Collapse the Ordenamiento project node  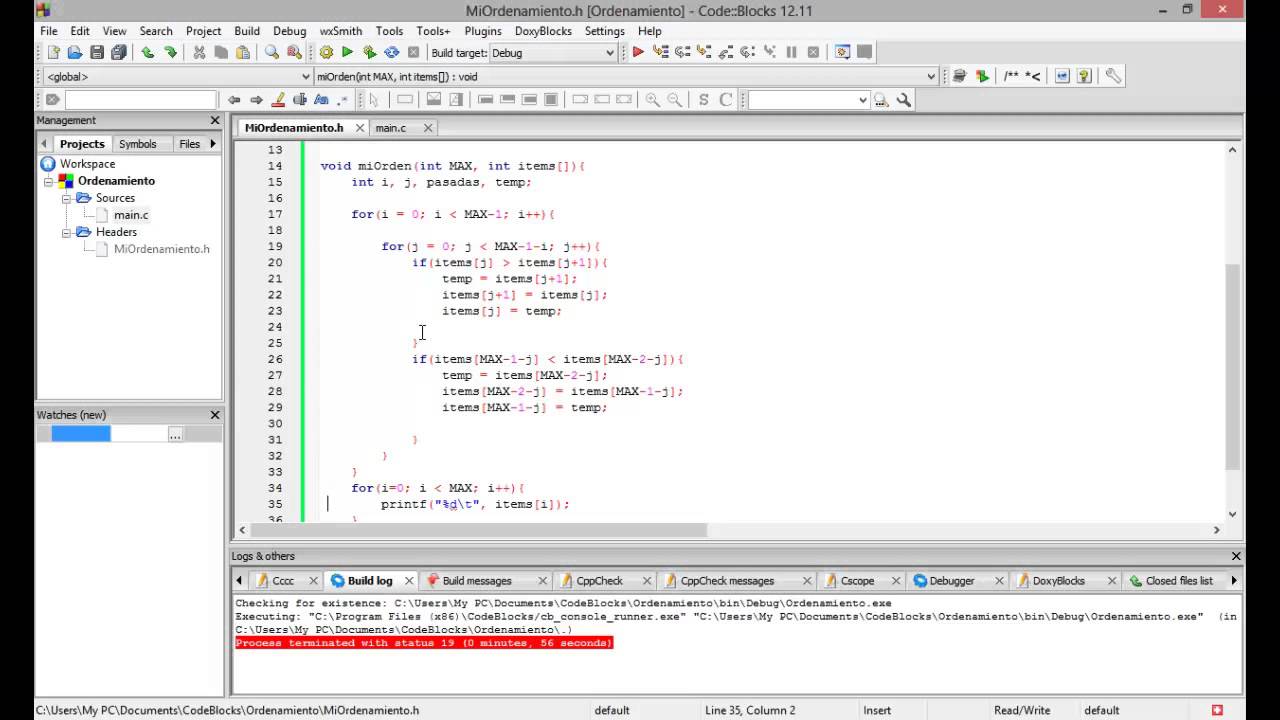[x=49, y=181]
